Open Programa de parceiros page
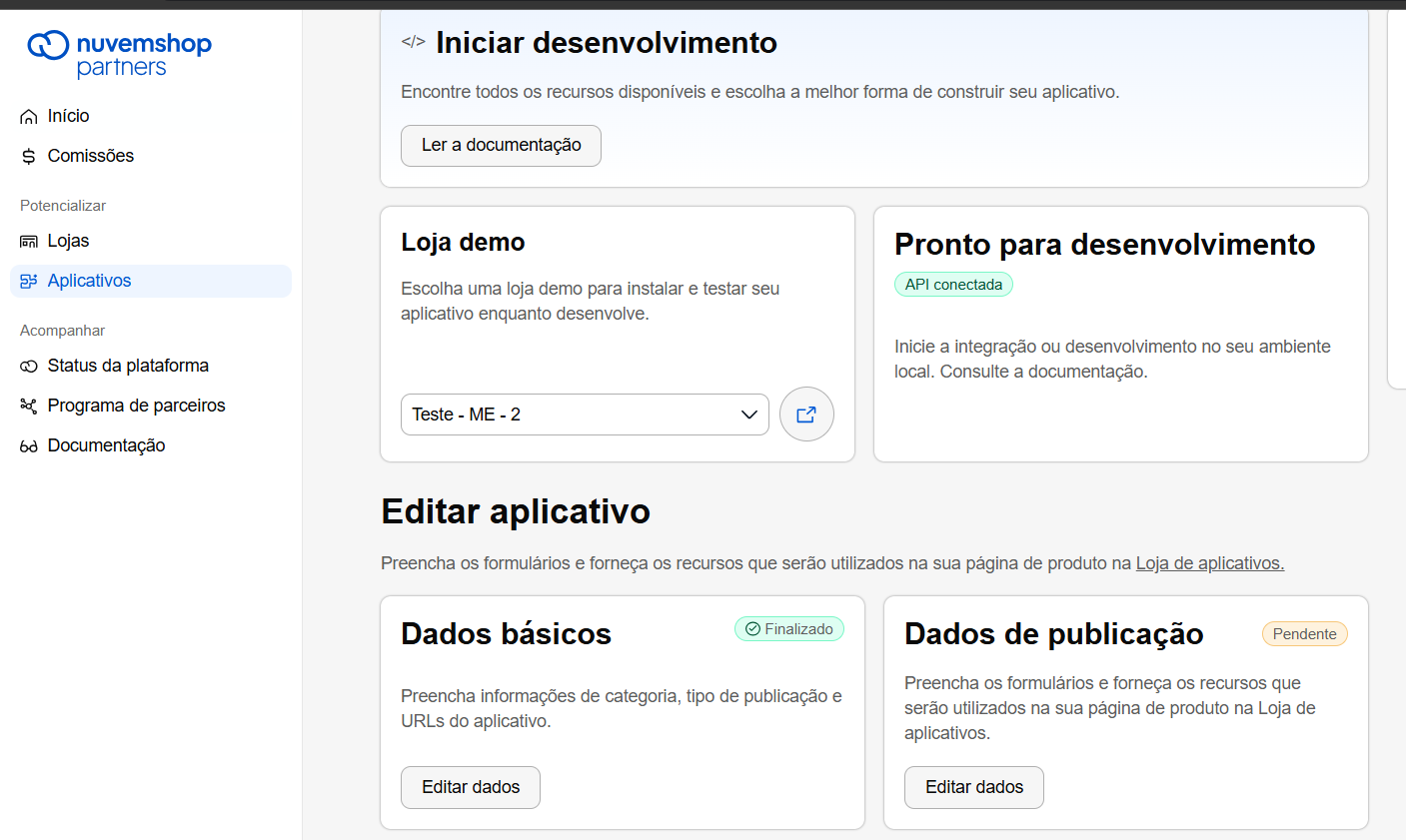Screen dimensions: 1406x840 (x=151, y=406)
